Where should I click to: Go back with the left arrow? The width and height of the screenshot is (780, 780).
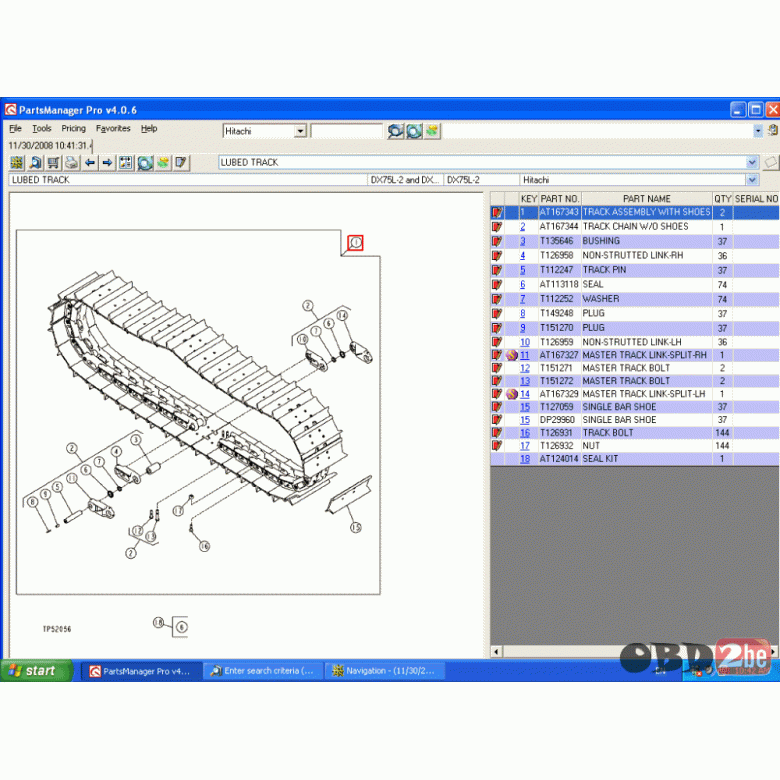[90, 163]
